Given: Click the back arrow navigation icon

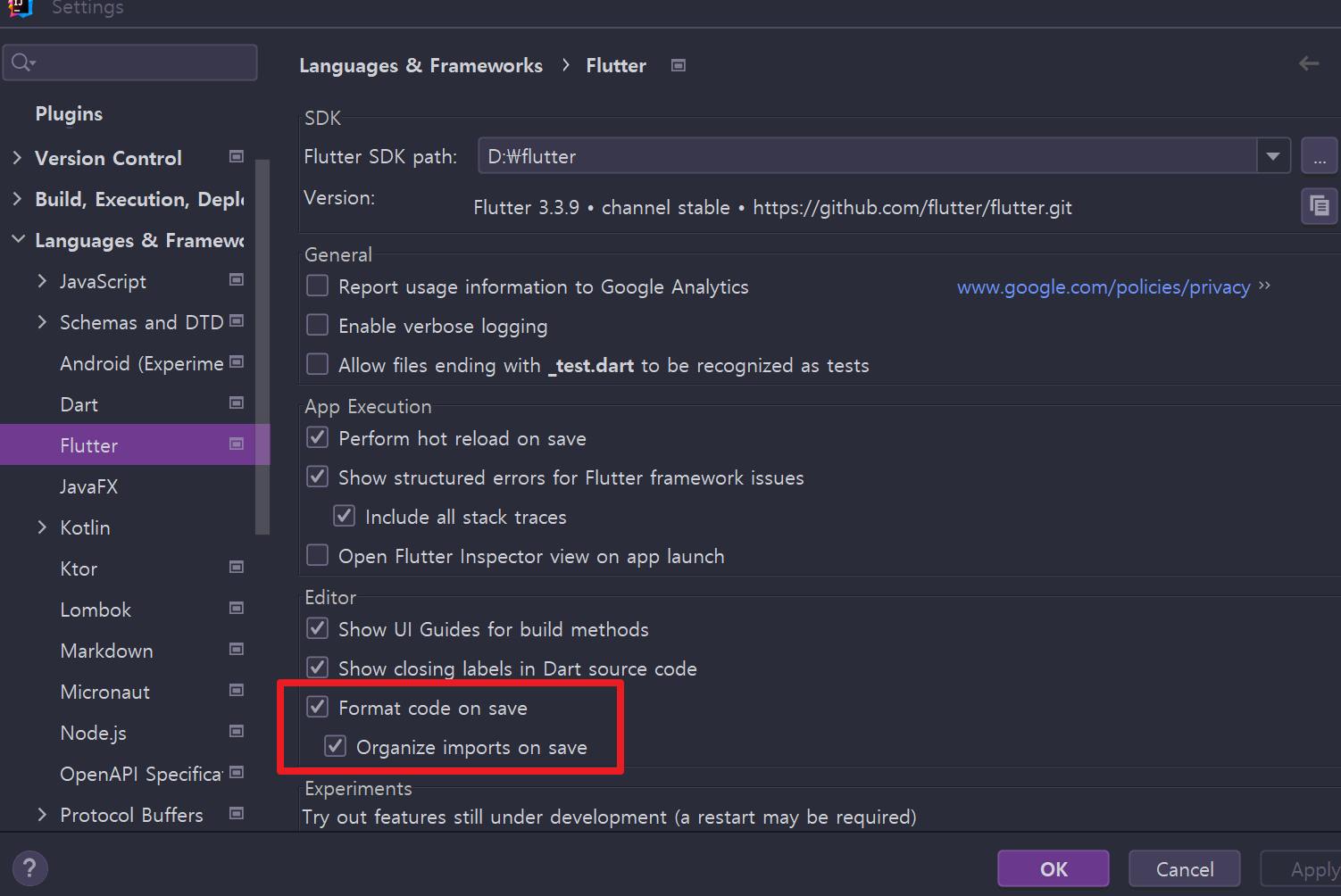Looking at the screenshot, I should point(1309,63).
